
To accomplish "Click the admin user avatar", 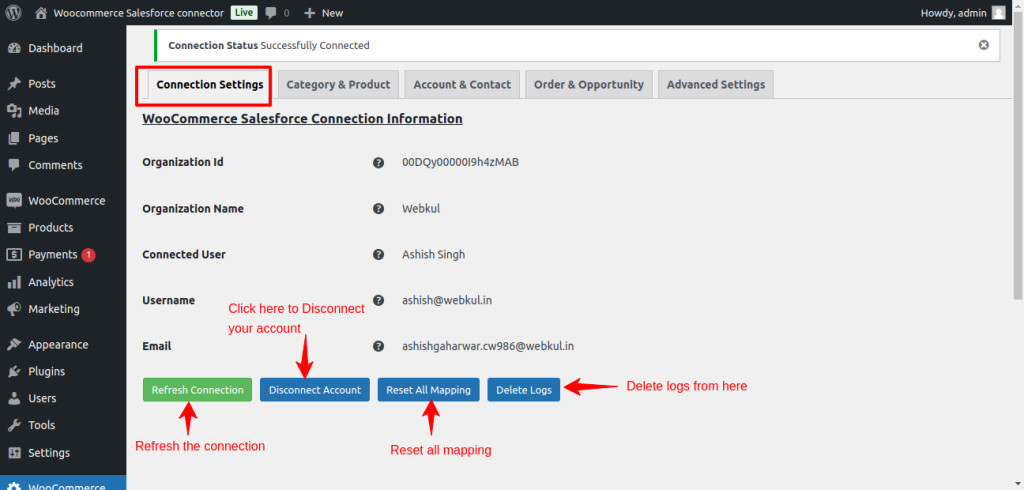I will tap(998, 13).
